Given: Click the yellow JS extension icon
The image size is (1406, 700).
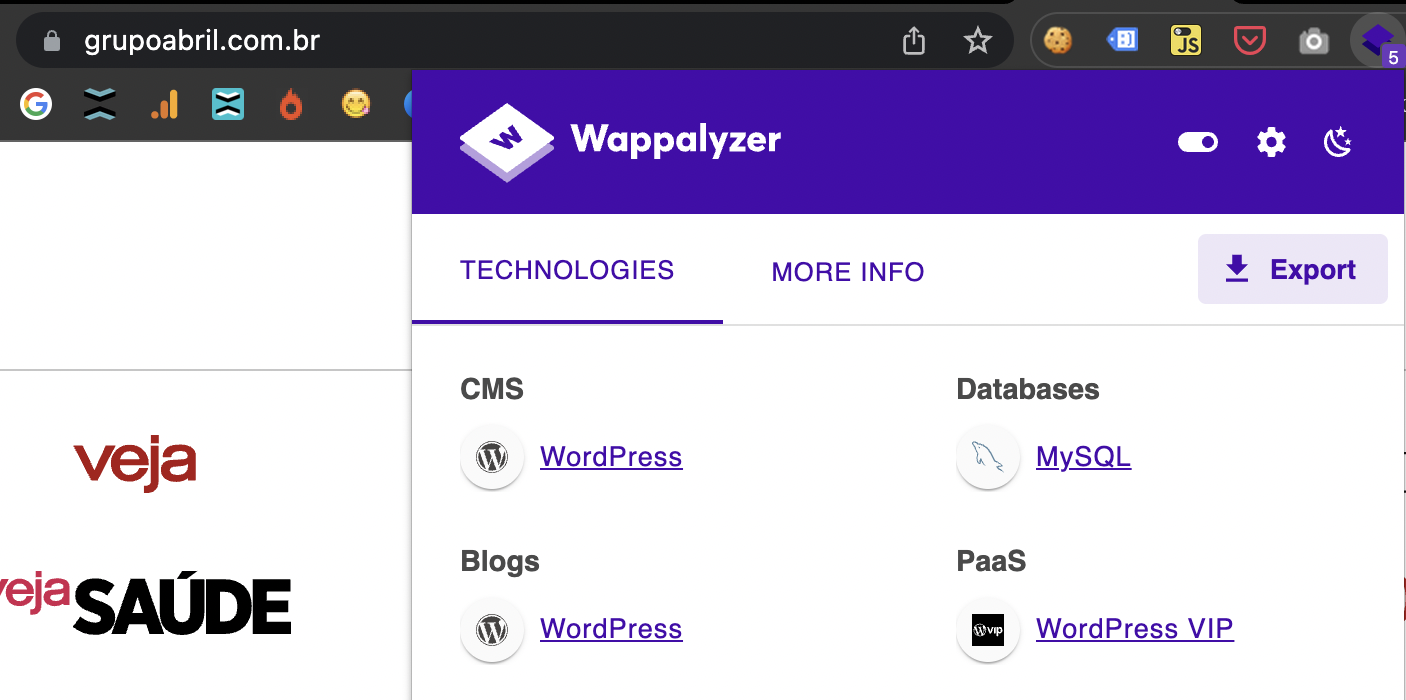Looking at the screenshot, I should [1186, 40].
